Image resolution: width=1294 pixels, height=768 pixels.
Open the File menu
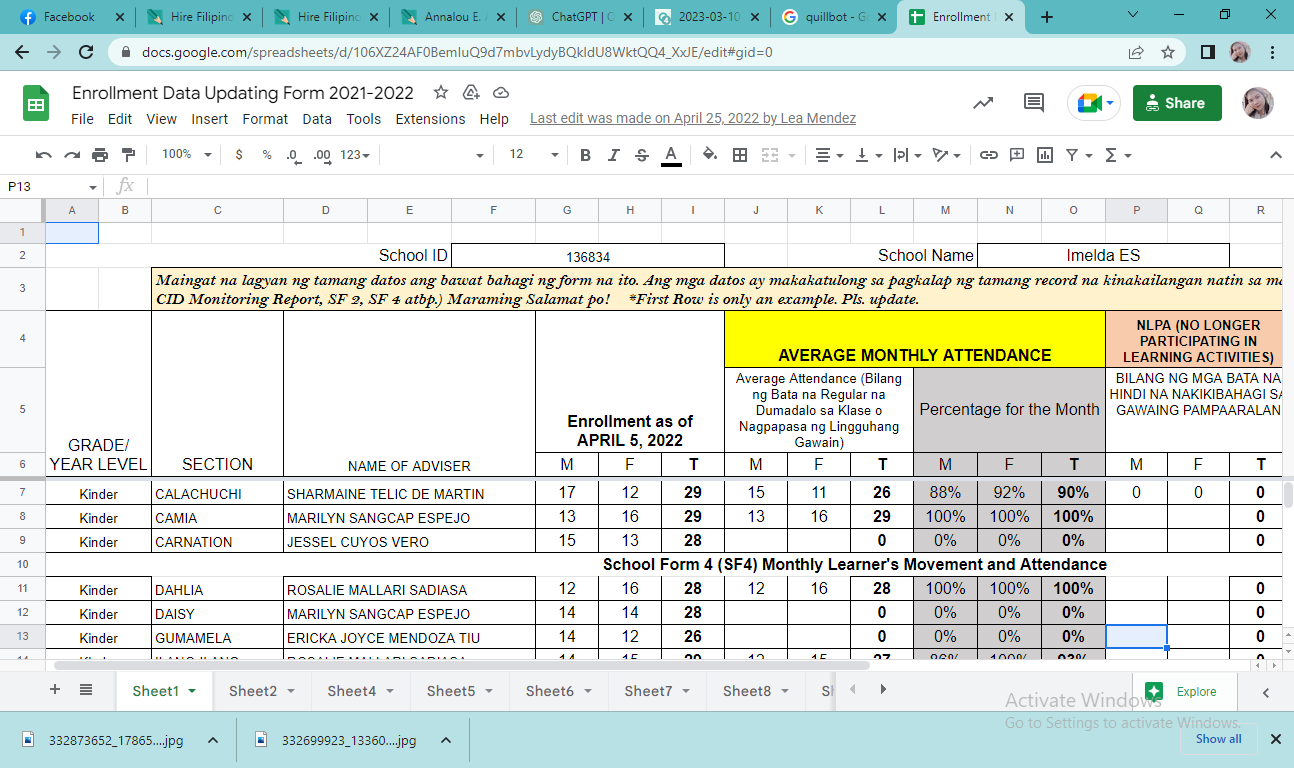point(83,119)
